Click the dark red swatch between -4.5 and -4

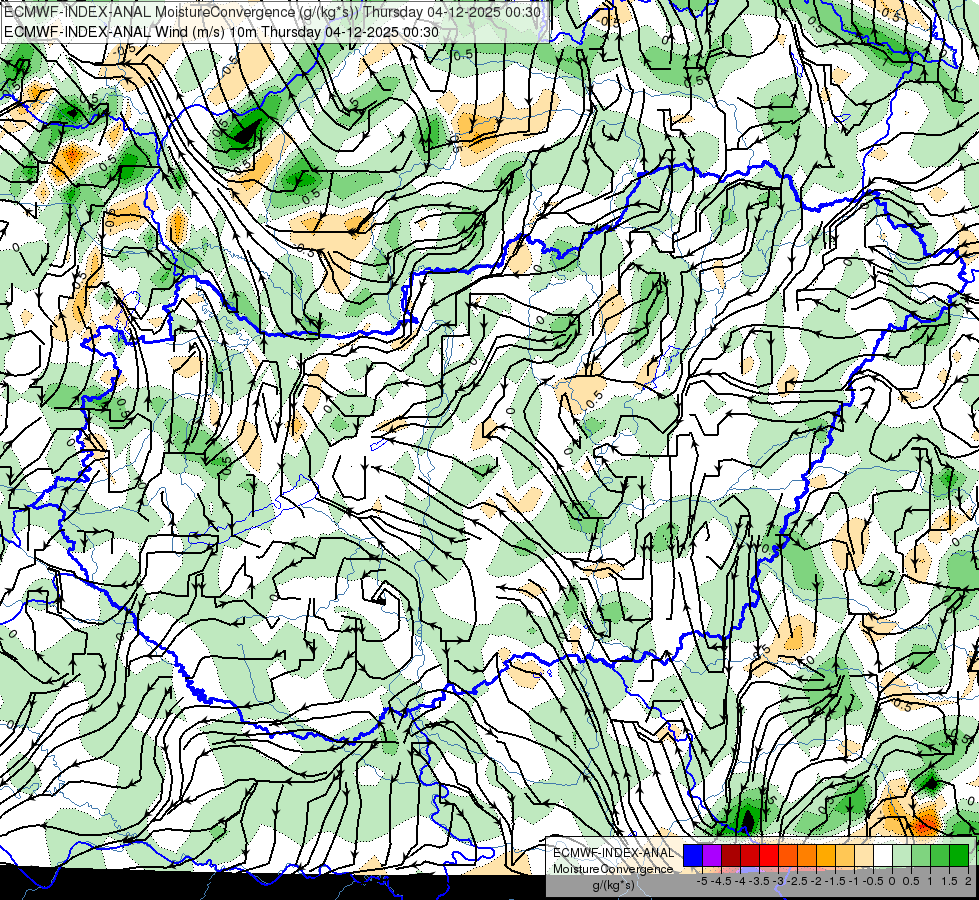pyautogui.click(x=731, y=856)
